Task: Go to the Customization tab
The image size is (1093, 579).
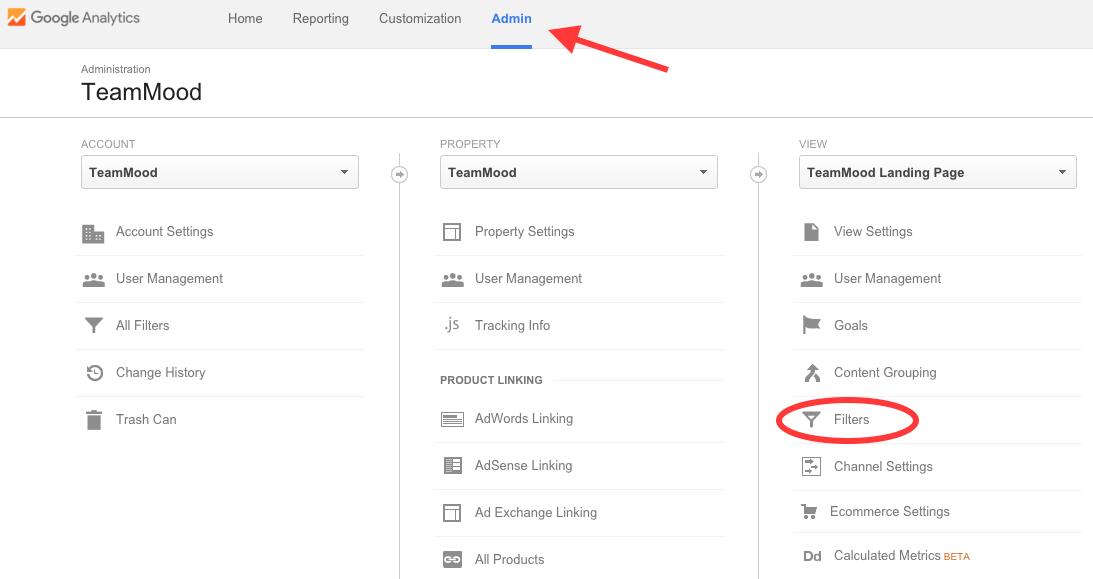Action: (420, 19)
